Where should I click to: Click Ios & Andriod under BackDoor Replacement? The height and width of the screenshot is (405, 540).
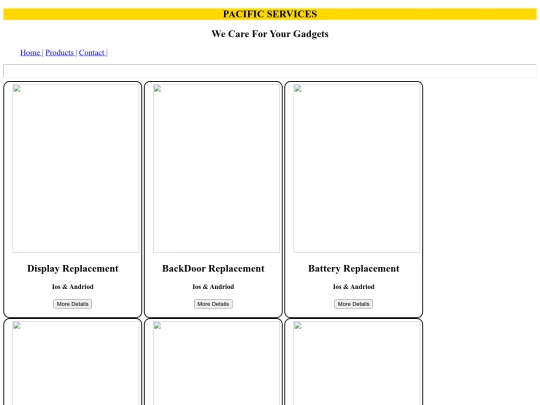(x=213, y=287)
